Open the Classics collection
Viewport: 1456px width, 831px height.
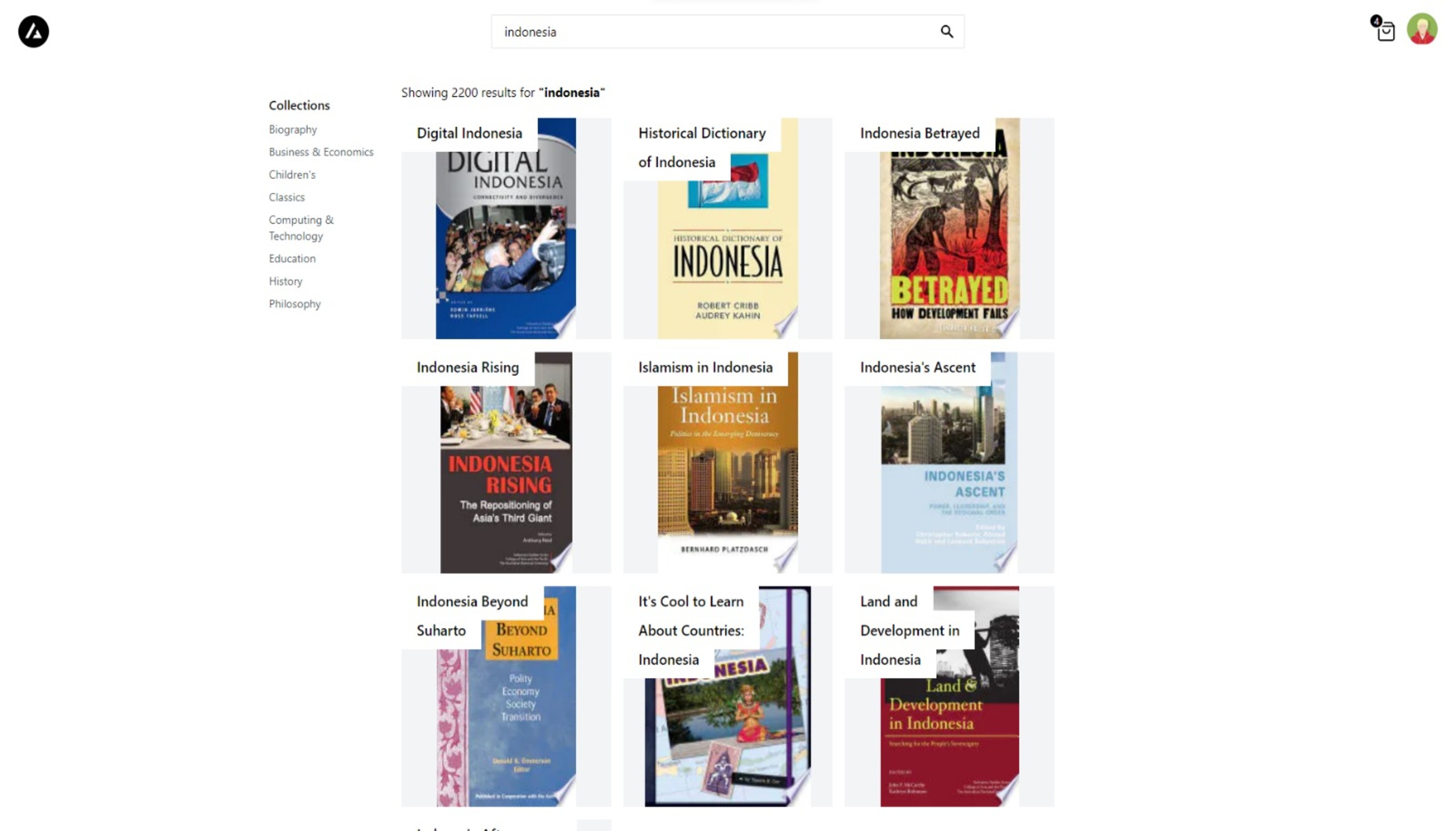[x=287, y=197]
